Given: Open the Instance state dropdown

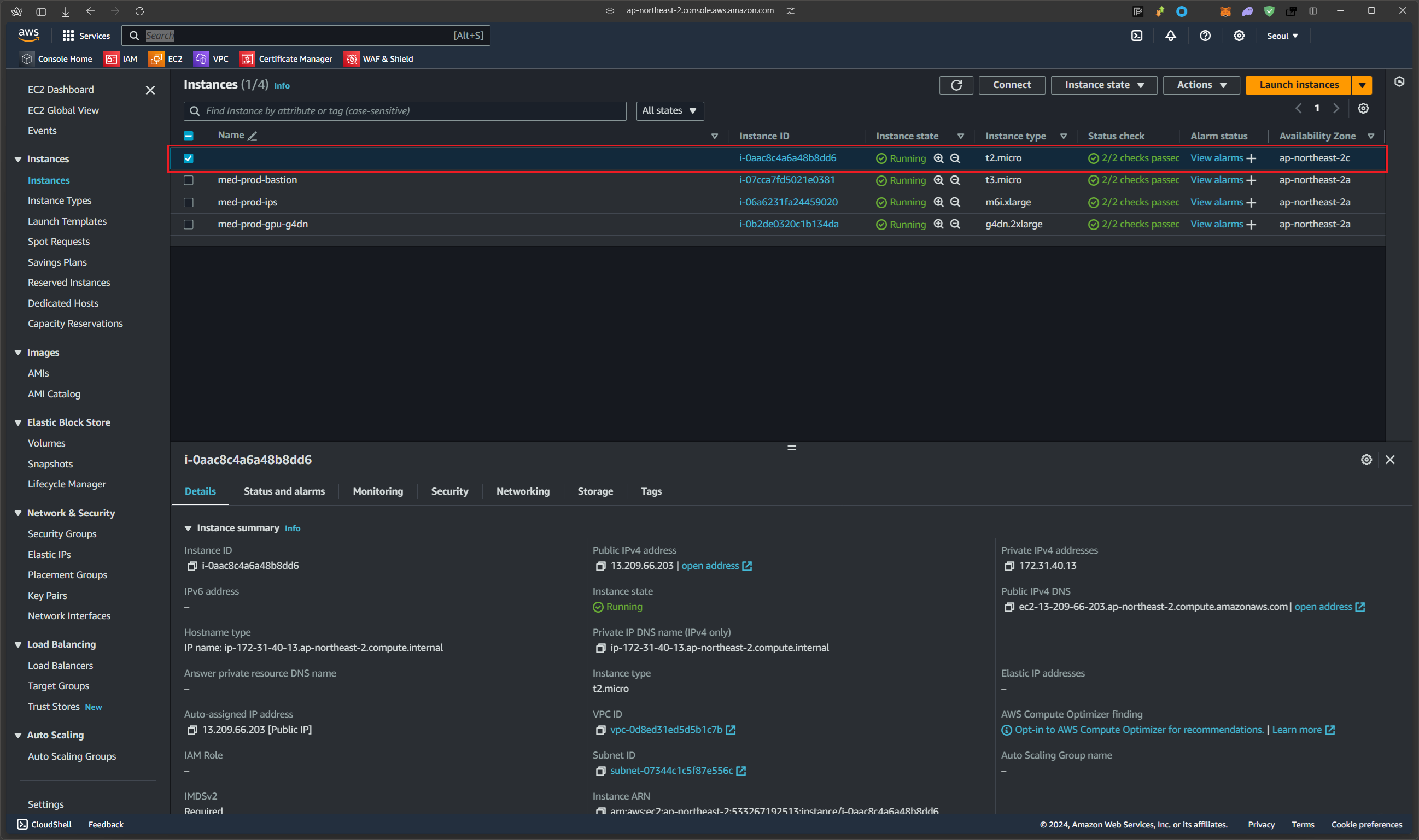Looking at the screenshot, I should [1103, 85].
